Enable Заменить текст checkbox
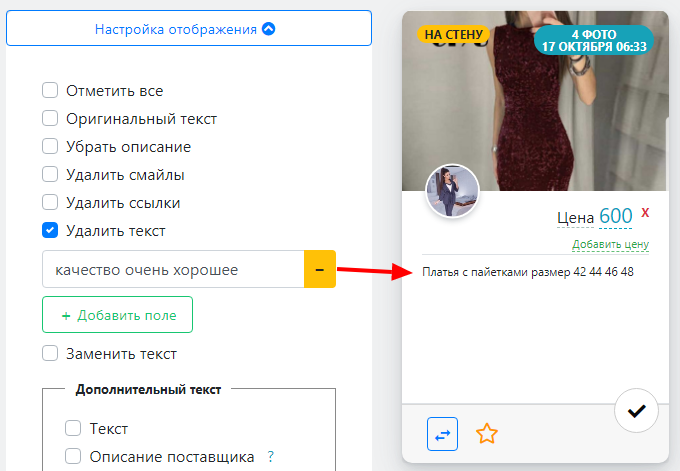Image resolution: width=680 pixels, height=471 pixels. click(x=50, y=353)
